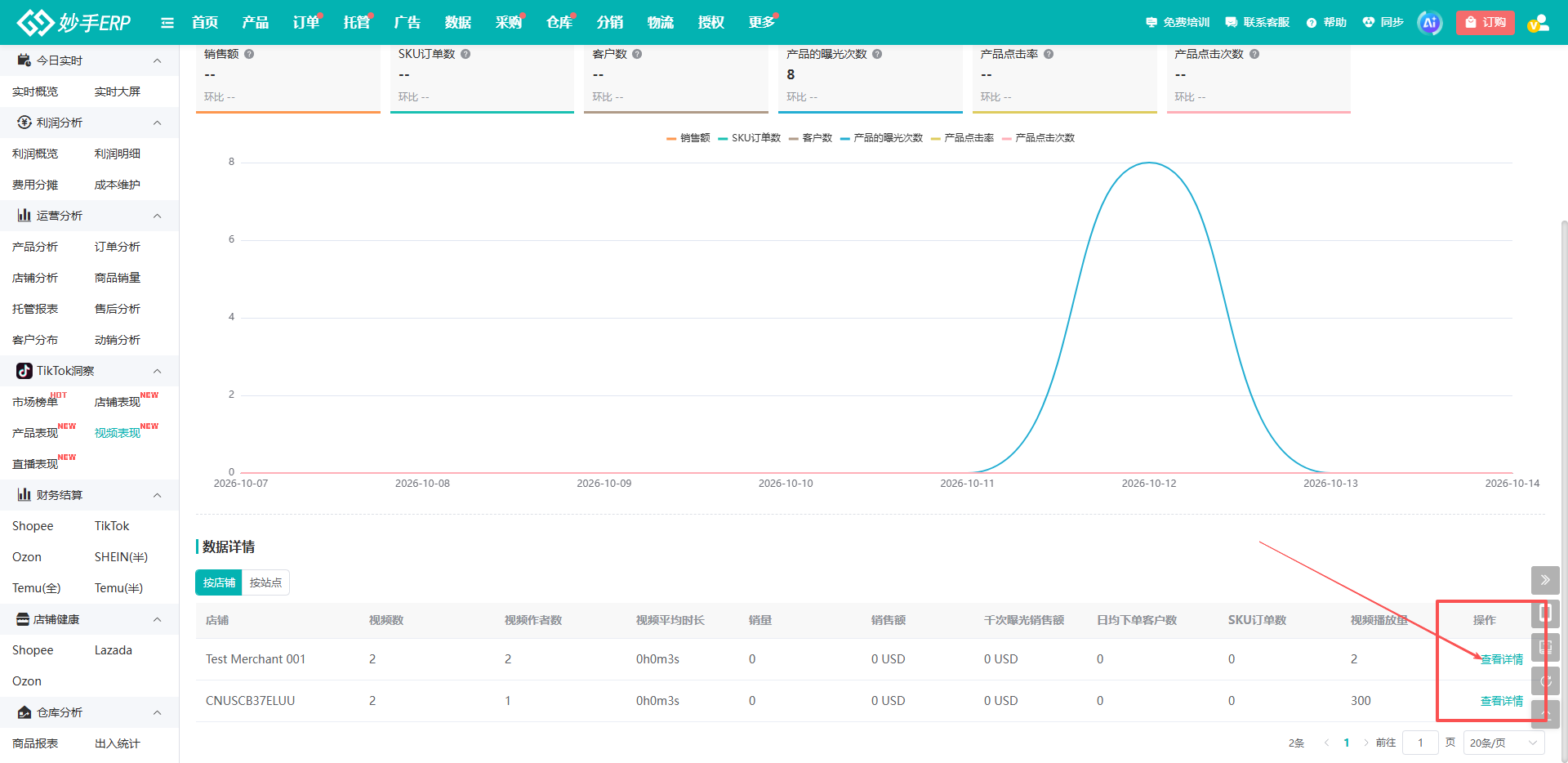Click the 同步 sync item
This screenshot has height=763, width=1568.
(x=1383, y=23)
